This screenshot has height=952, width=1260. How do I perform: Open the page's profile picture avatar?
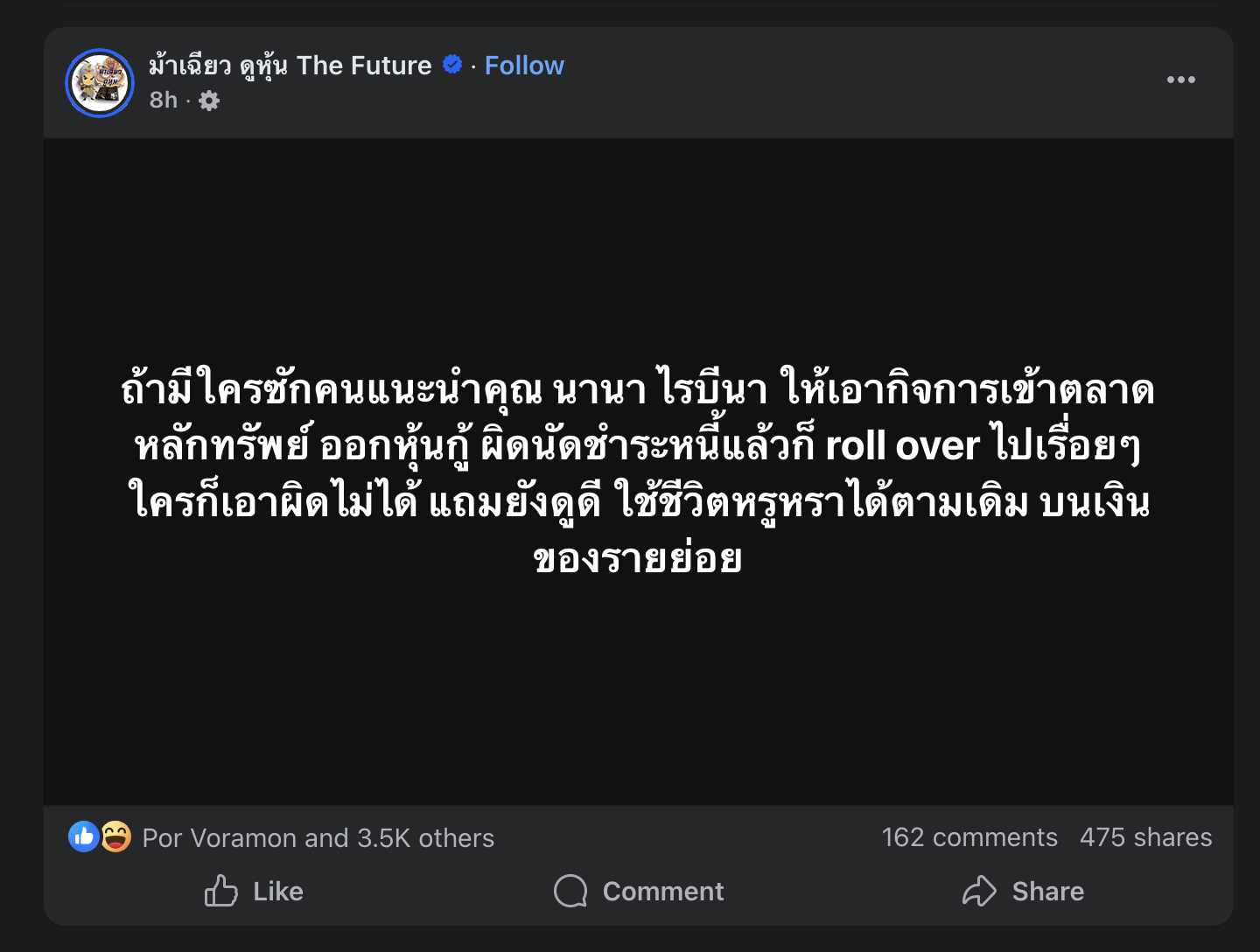pyautogui.click(x=100, y=83)
